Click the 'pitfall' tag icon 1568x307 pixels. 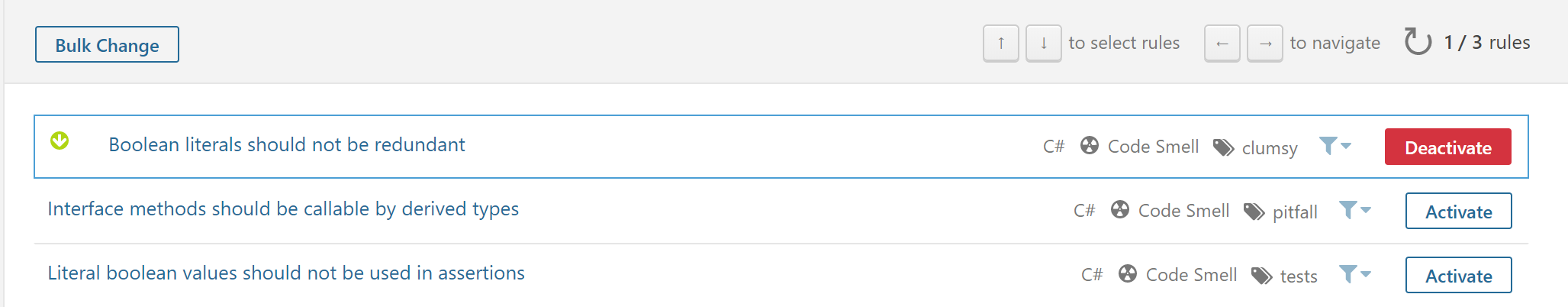pos(1254,212)
